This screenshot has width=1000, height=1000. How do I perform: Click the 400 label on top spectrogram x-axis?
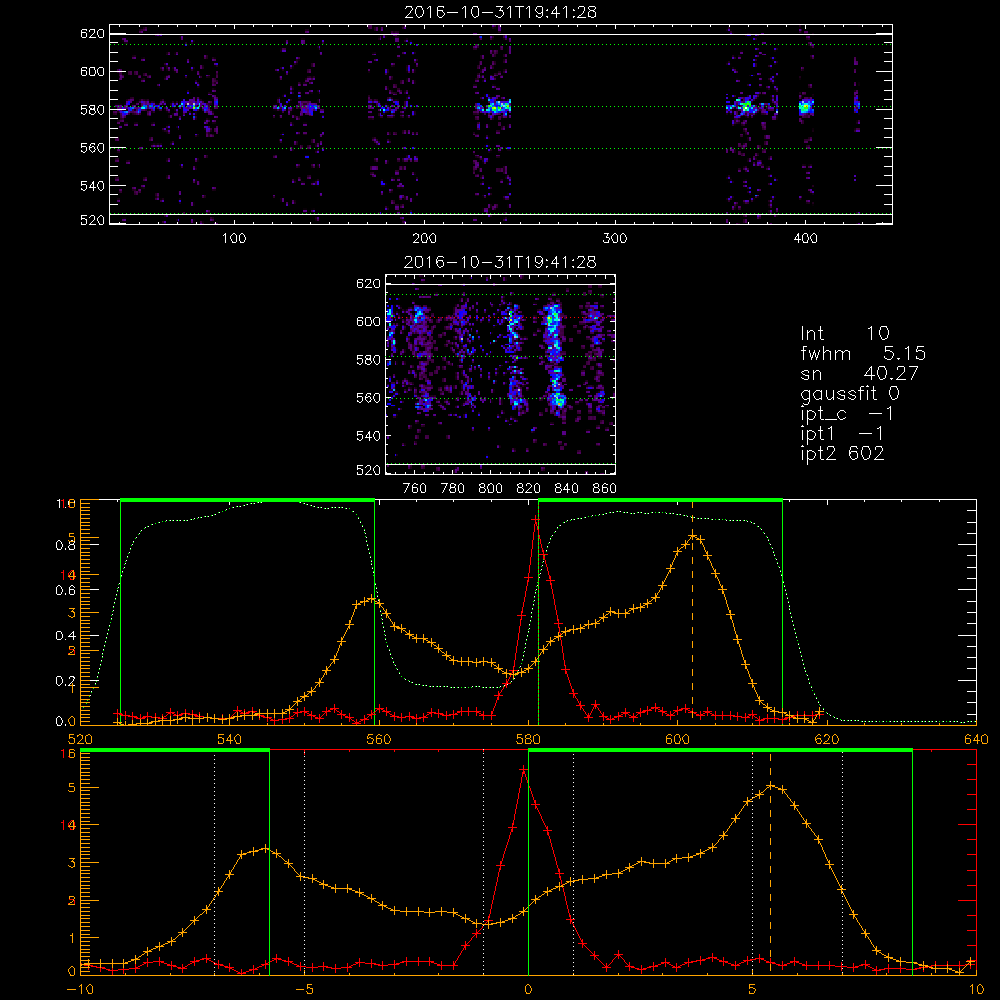(805, 239)
